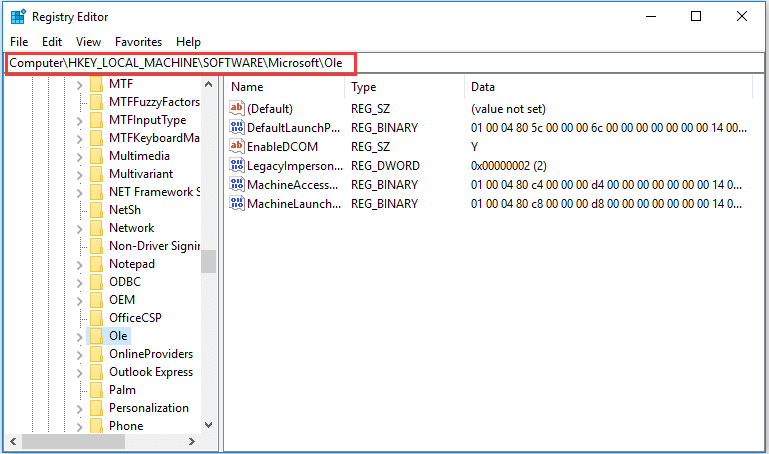Image resolution: width=769 pixels, height=454 pixels.
Task: Select the Notepad folder icon
Action: [x=97, y=264]
